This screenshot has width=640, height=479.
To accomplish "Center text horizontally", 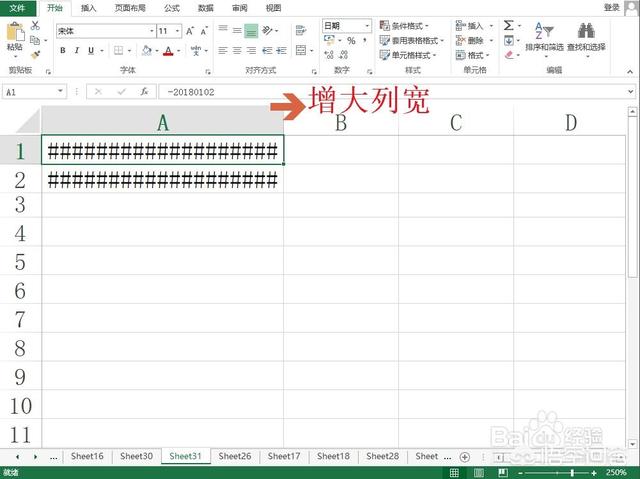I will coord(237,51).
